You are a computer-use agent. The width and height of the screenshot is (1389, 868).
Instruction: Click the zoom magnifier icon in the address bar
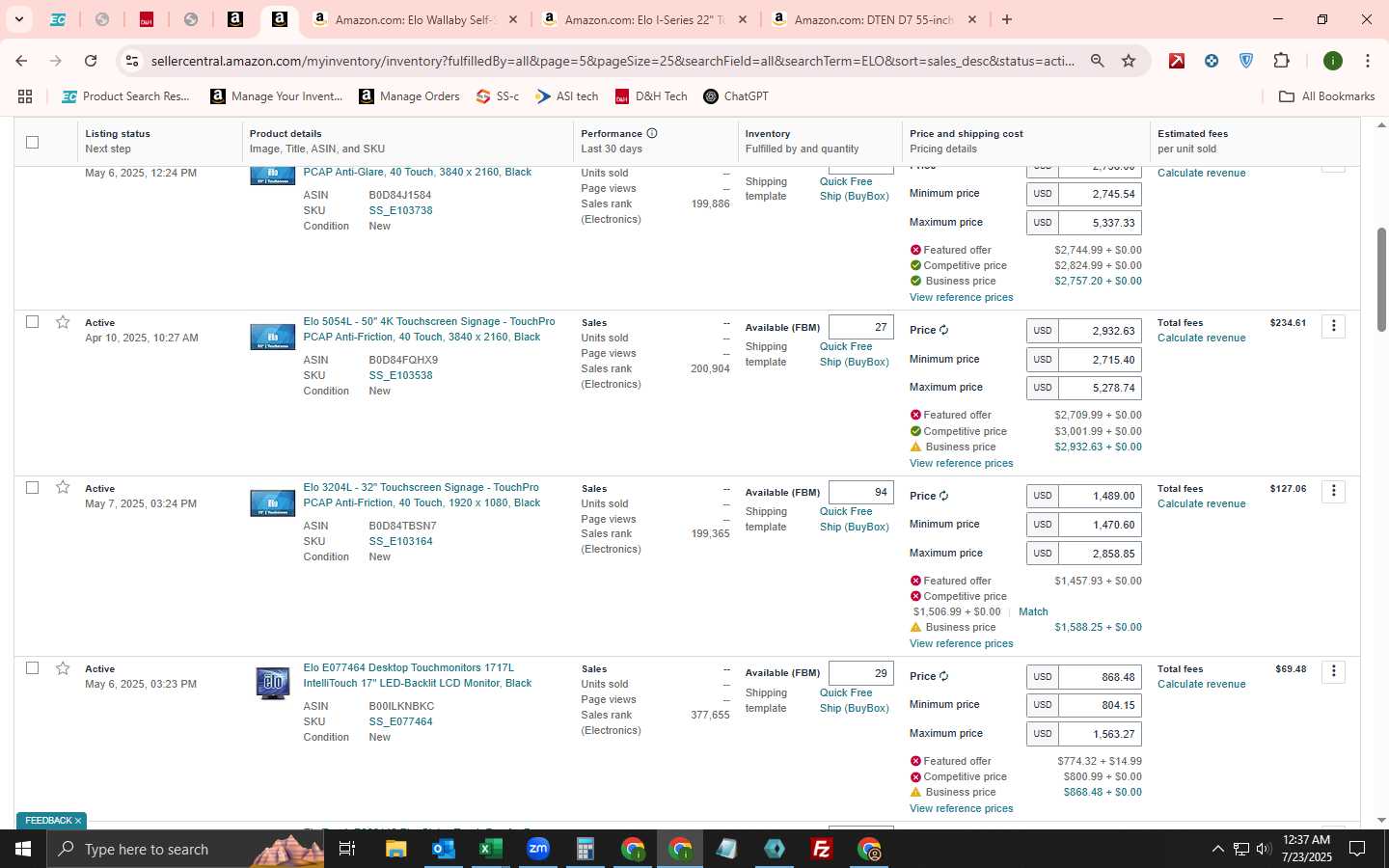[1097, 61]
